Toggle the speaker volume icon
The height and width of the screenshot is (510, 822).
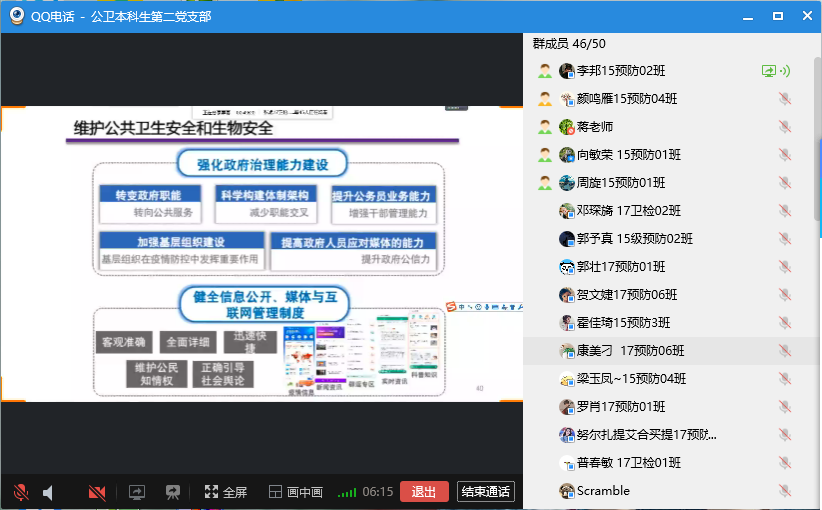pos(48,492)
